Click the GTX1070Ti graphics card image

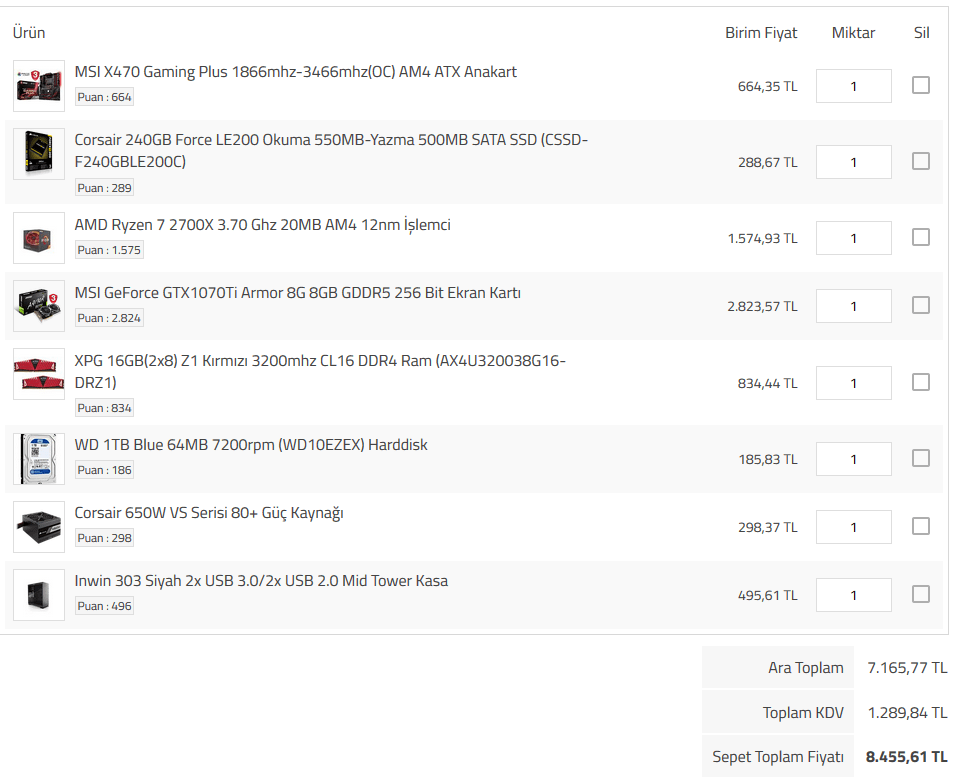pyautogui.click(x=39, y=305)
